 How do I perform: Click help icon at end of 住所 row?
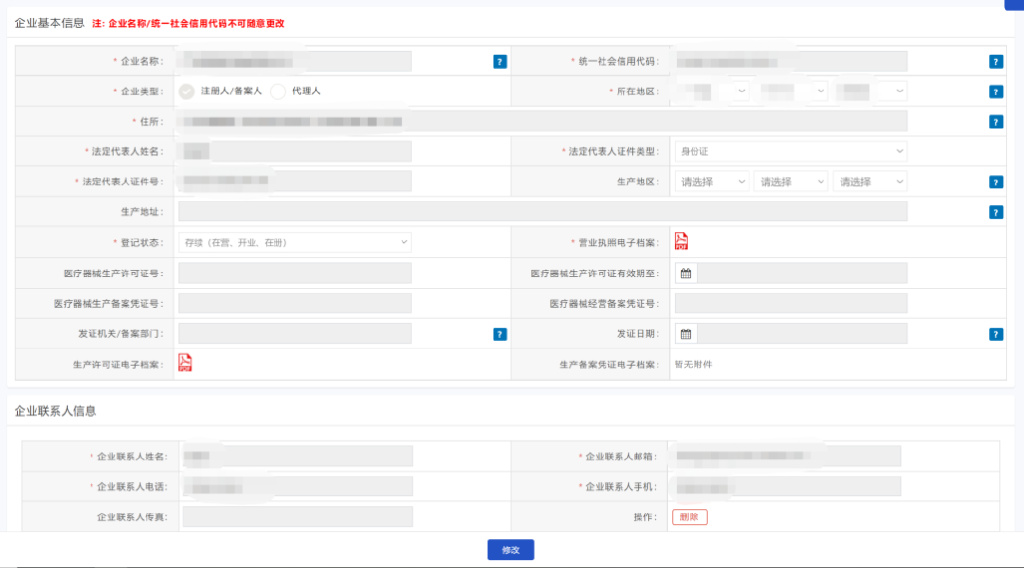996,122
